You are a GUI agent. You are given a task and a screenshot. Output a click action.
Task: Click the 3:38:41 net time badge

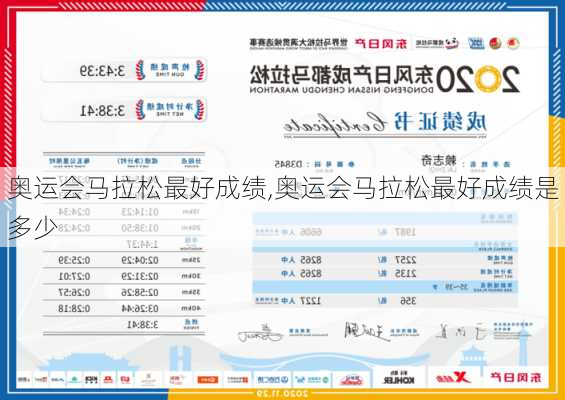coord(124,110)
